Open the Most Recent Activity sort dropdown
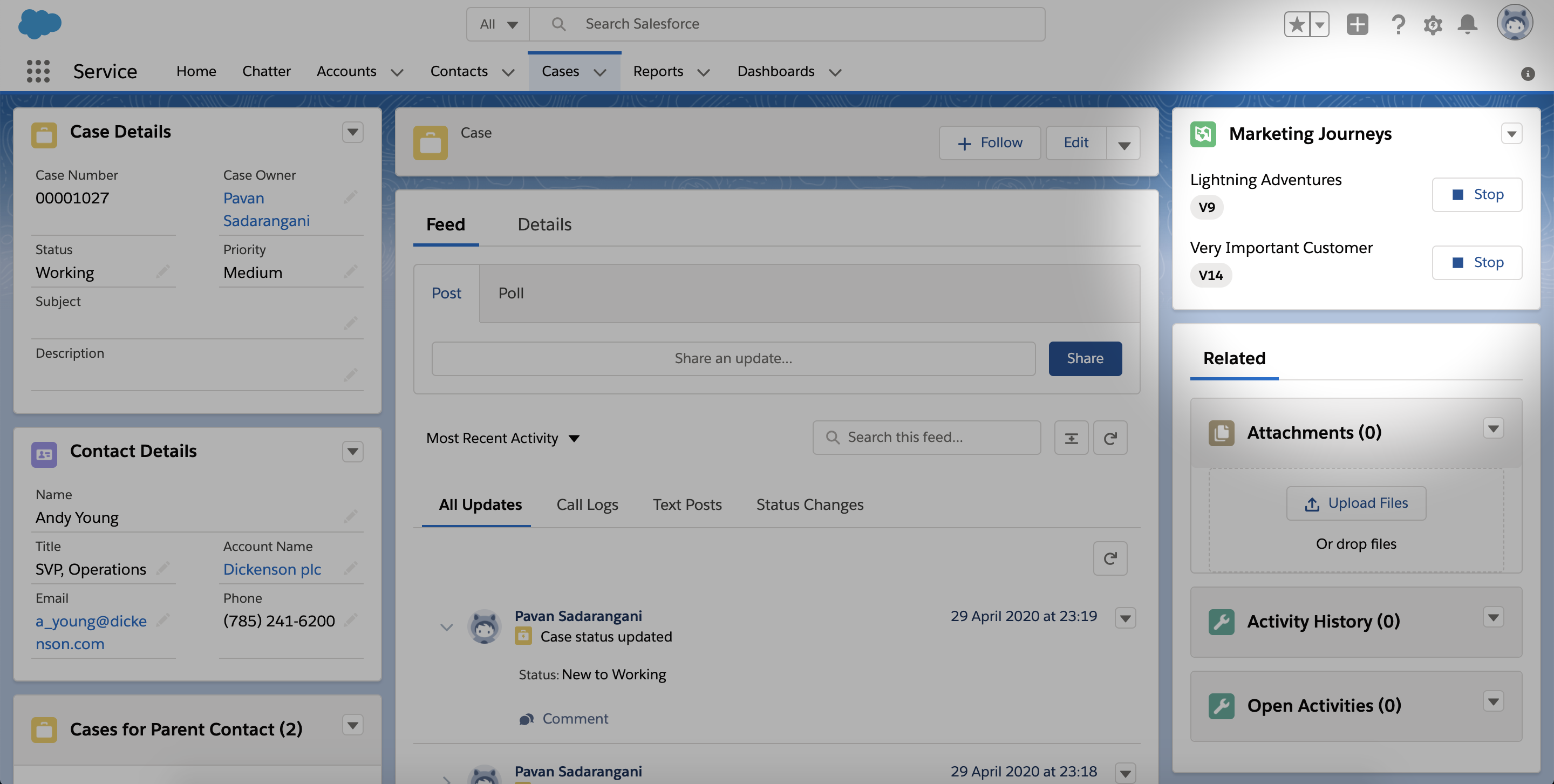The height and width of the screenshot is (784, 1554). (x=502, y=438)
